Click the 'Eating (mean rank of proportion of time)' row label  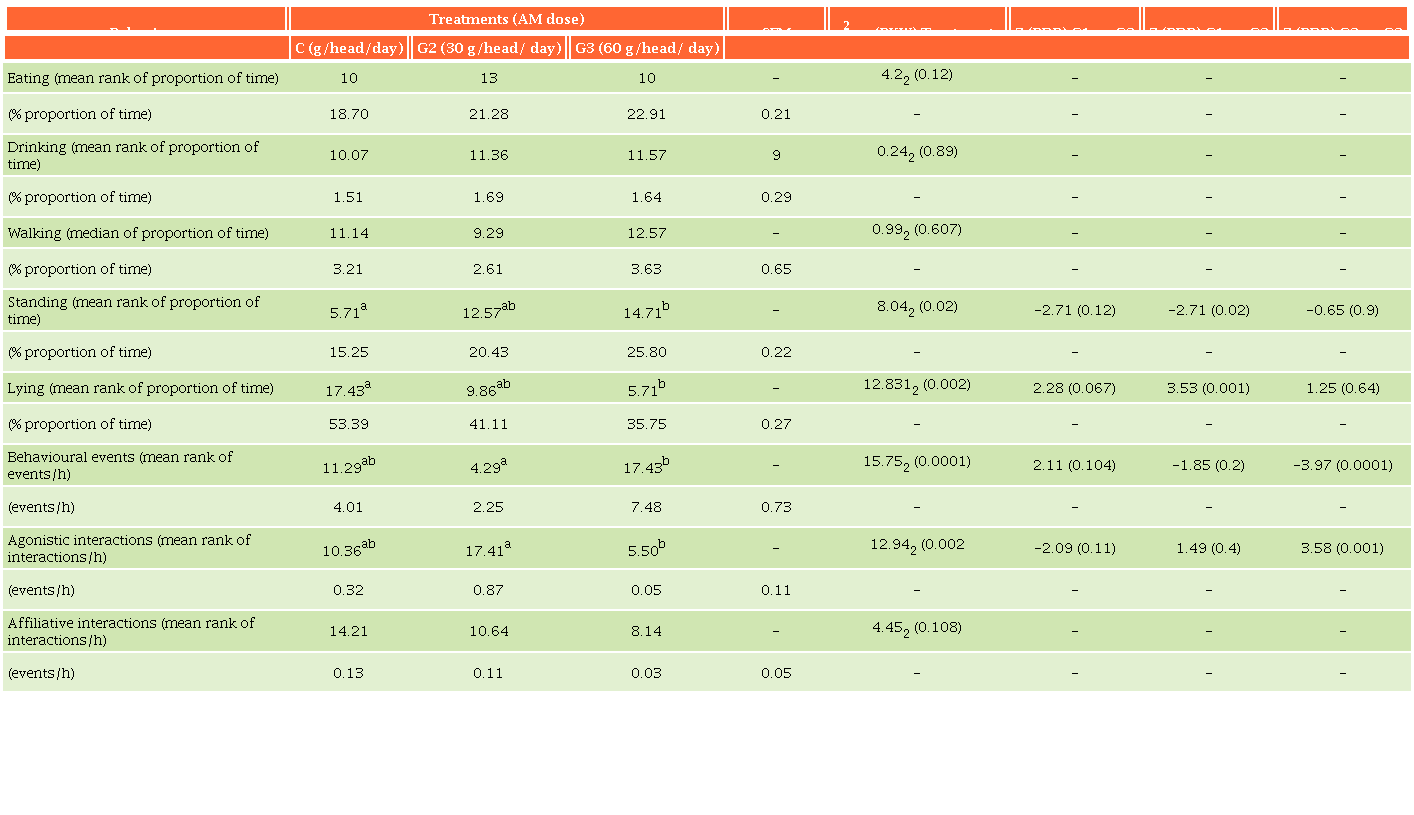pyautogui.click(x=143, y=78)
